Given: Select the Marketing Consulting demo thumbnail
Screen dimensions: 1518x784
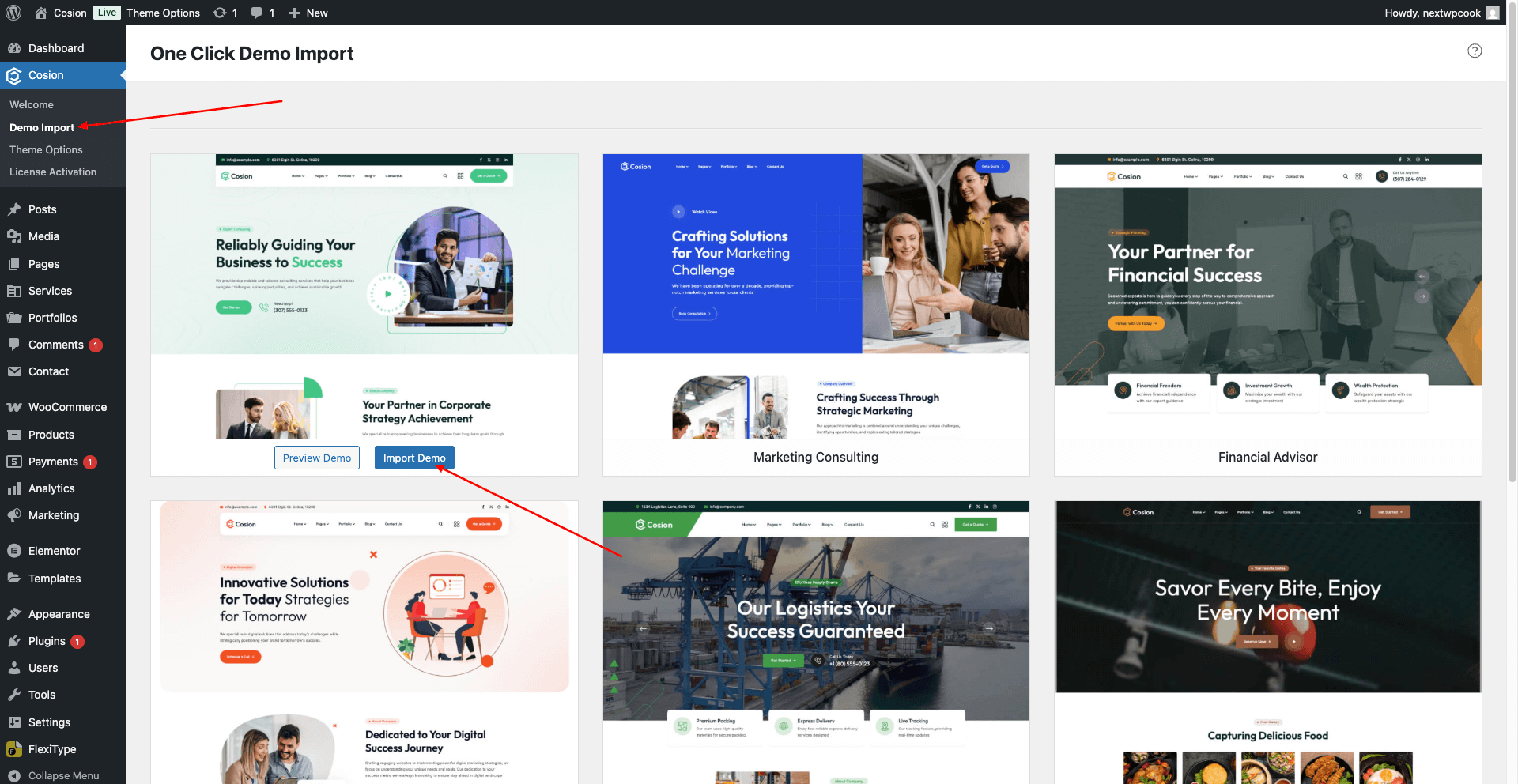Looking at the screenshot, I should point(816,296).
